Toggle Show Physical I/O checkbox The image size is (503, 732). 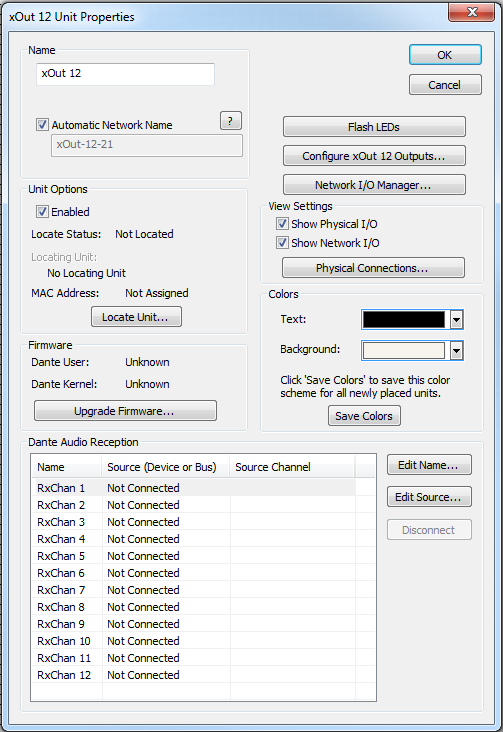click(282, 224)
